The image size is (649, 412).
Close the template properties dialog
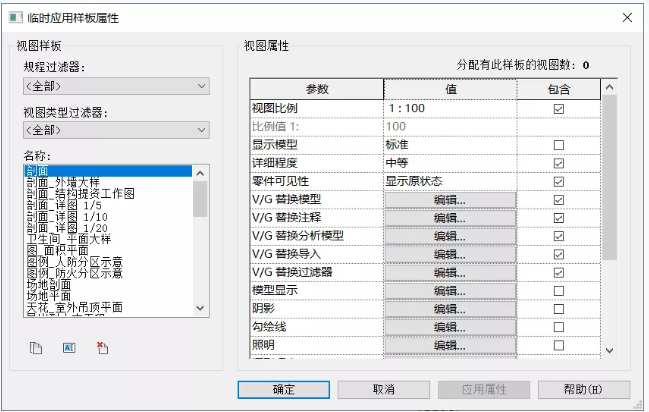coord(627,17)
